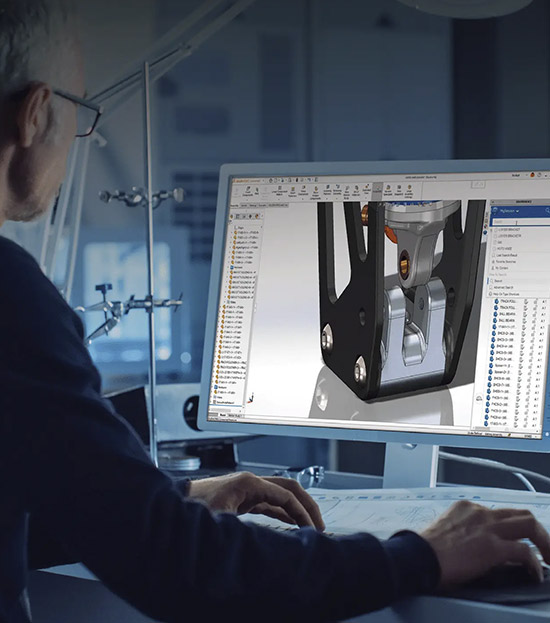Expand the Insert Components dropdown arrow
This screenshot has height=623, width=550.
[247, 199]
